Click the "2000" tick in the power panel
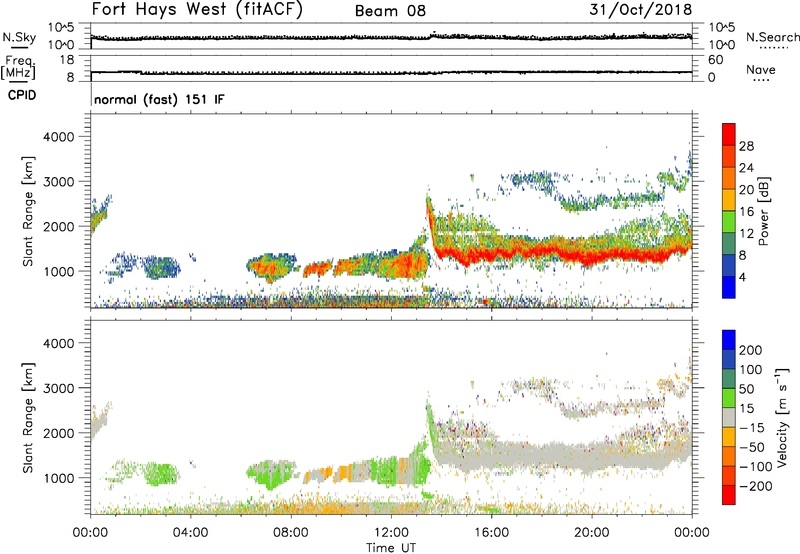The width and height of the screenshot is (800, 554). click(59, 226)
